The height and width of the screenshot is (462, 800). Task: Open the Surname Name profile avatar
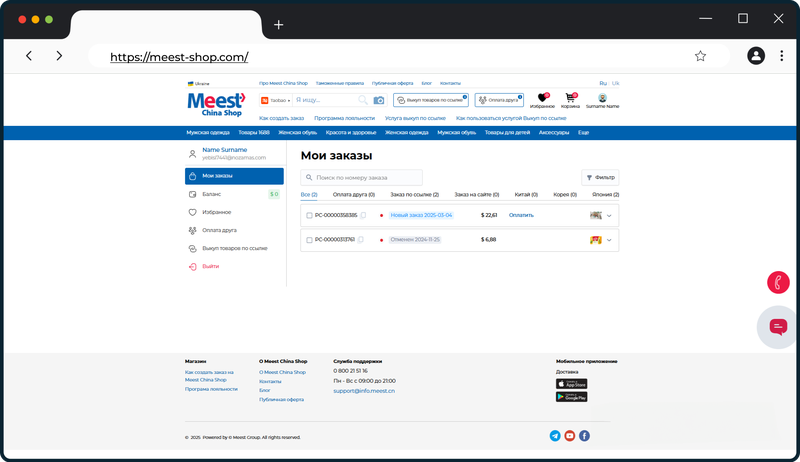603,98
